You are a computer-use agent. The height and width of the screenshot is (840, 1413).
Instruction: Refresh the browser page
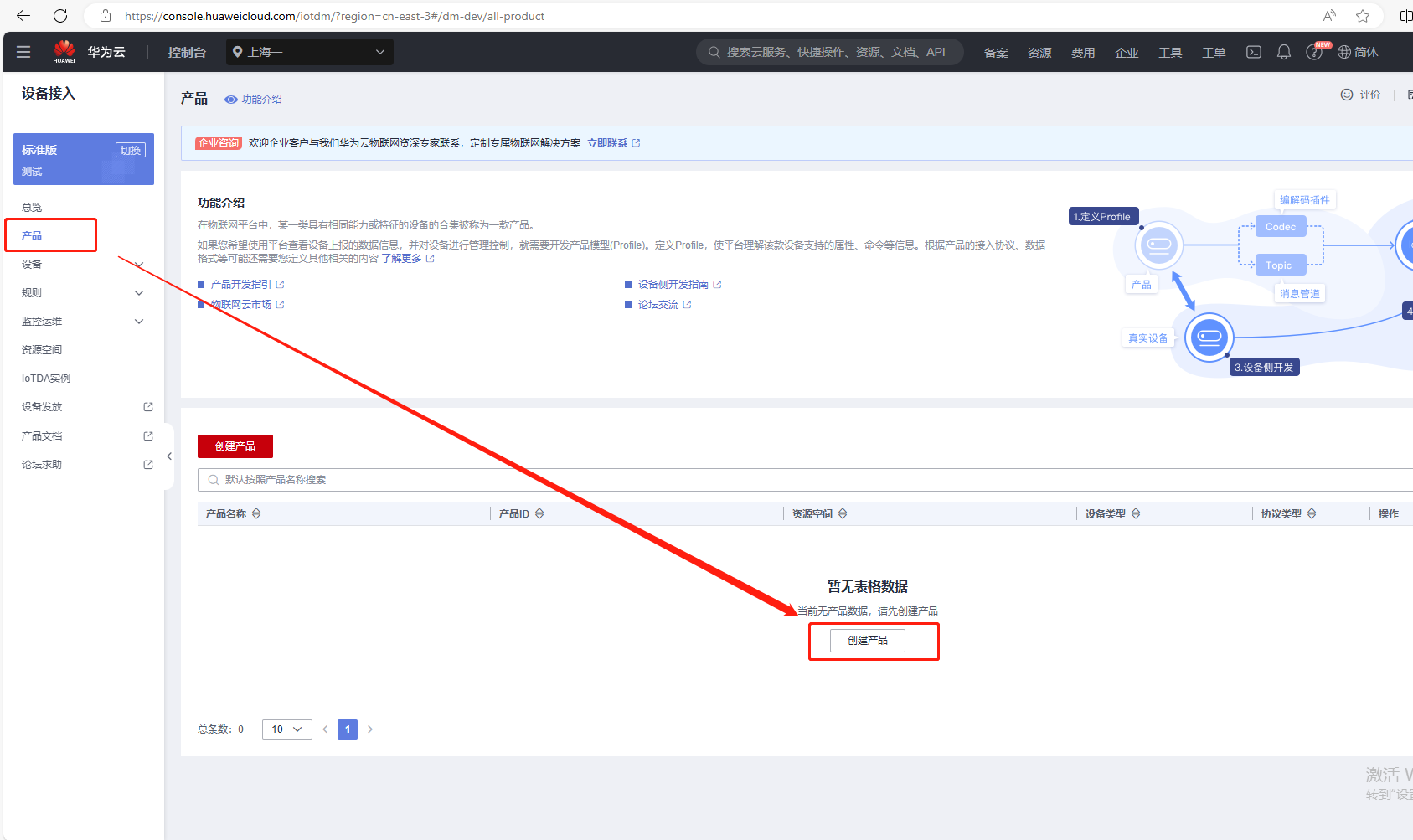(60, 16)
